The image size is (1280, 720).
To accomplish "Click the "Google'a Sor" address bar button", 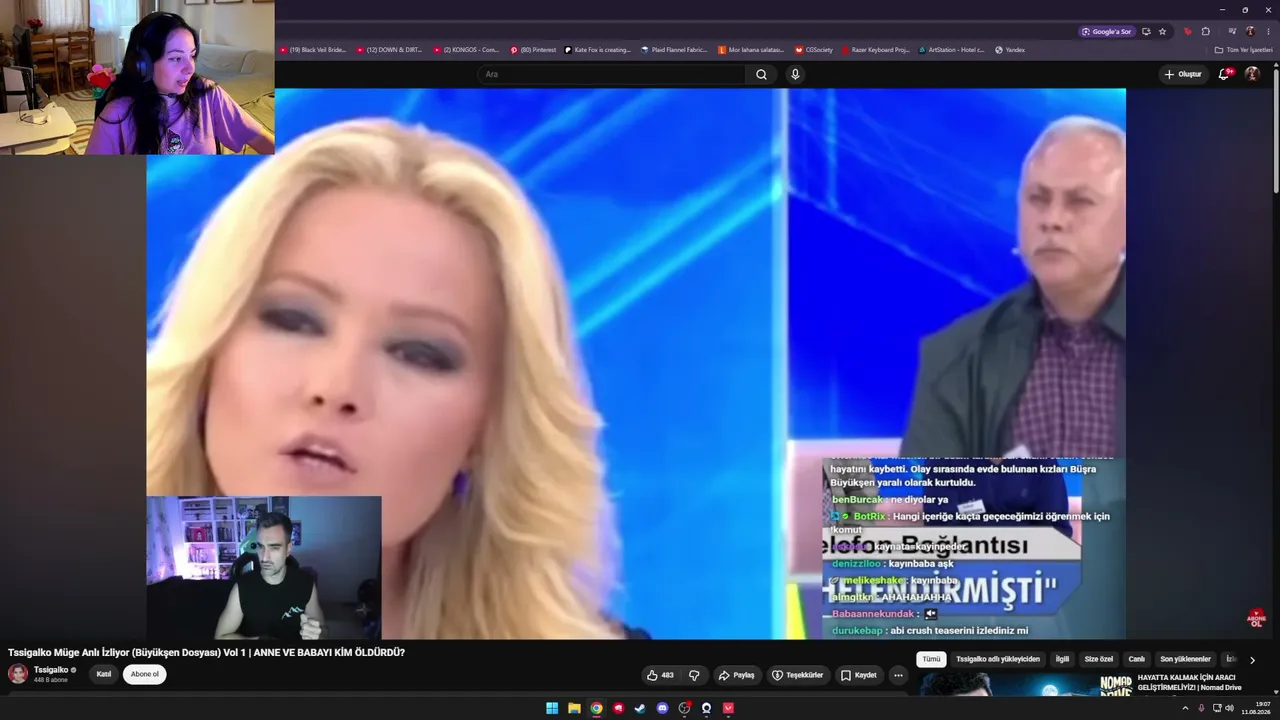I will click(1106, 31).
